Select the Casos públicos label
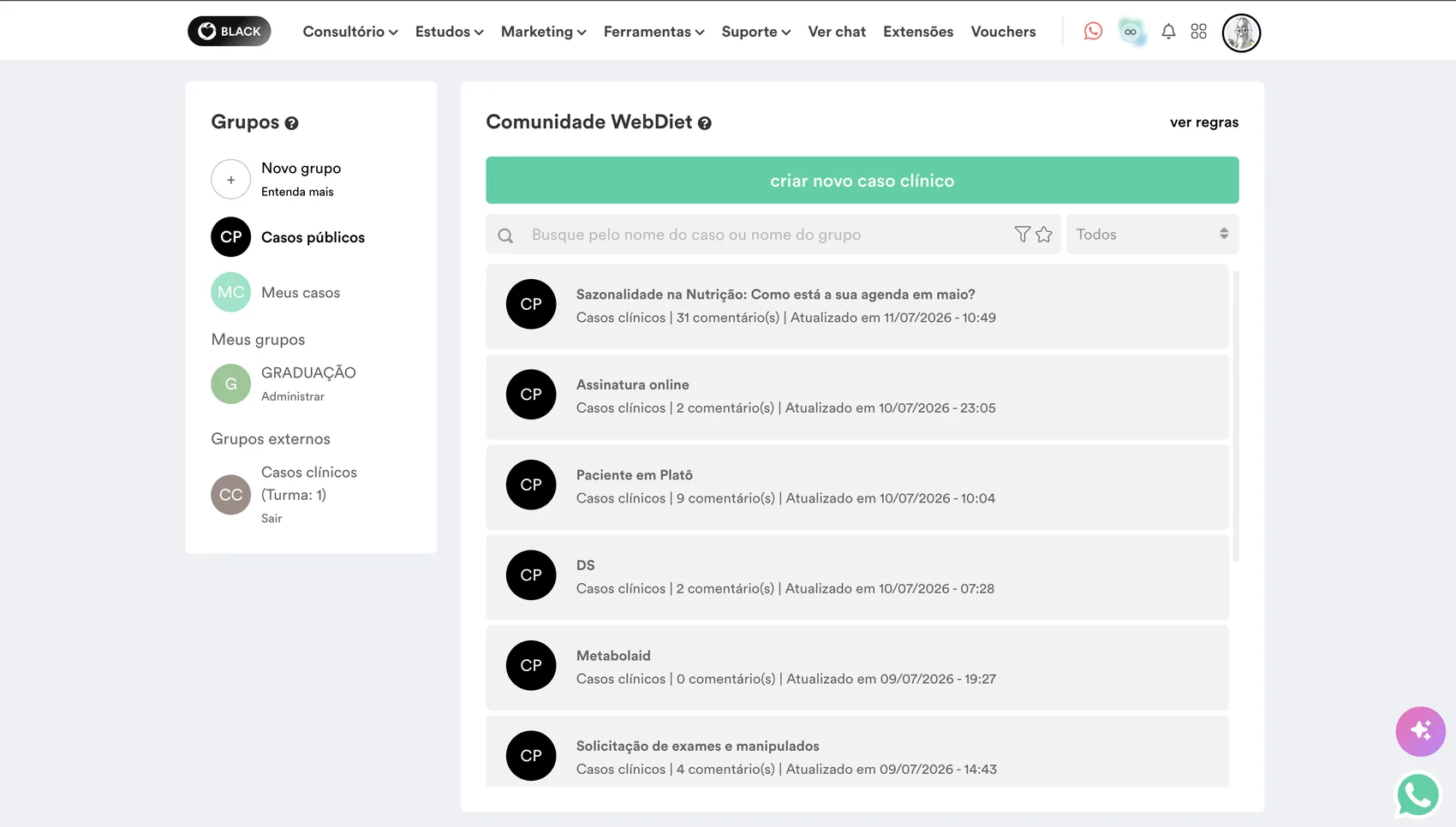The height and width of the screenshot is (827, 1456). pos(313,238)
